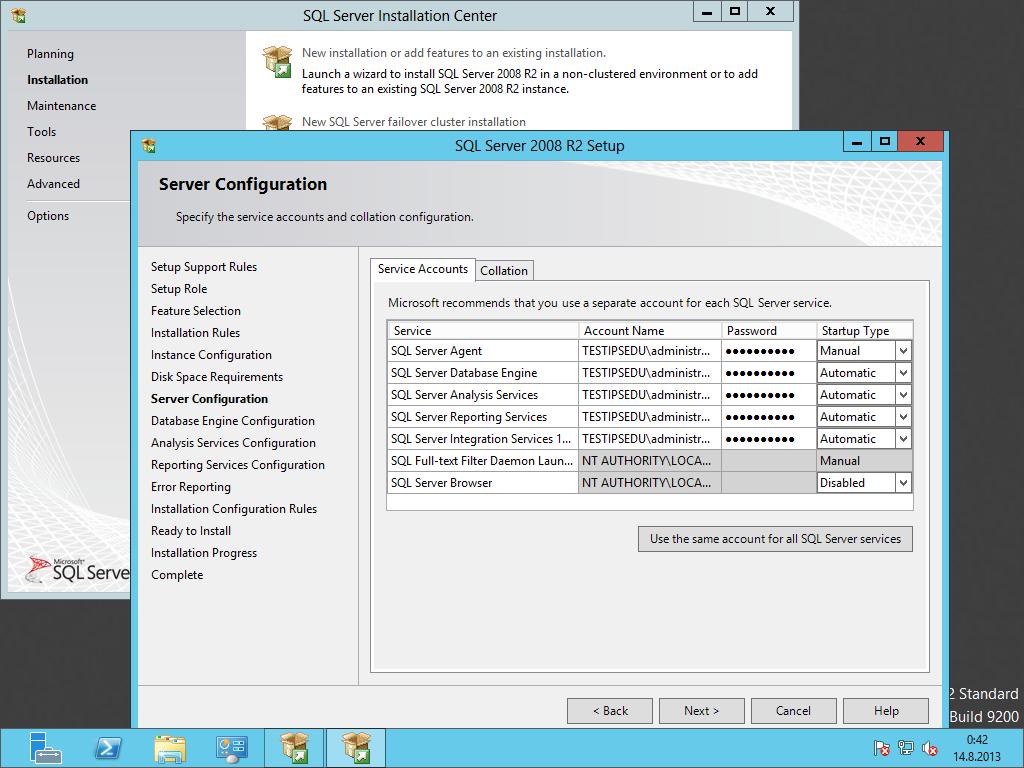Screen dimensions: 1024x768
Task: Click the Service column header
Action: pos(483,330)
